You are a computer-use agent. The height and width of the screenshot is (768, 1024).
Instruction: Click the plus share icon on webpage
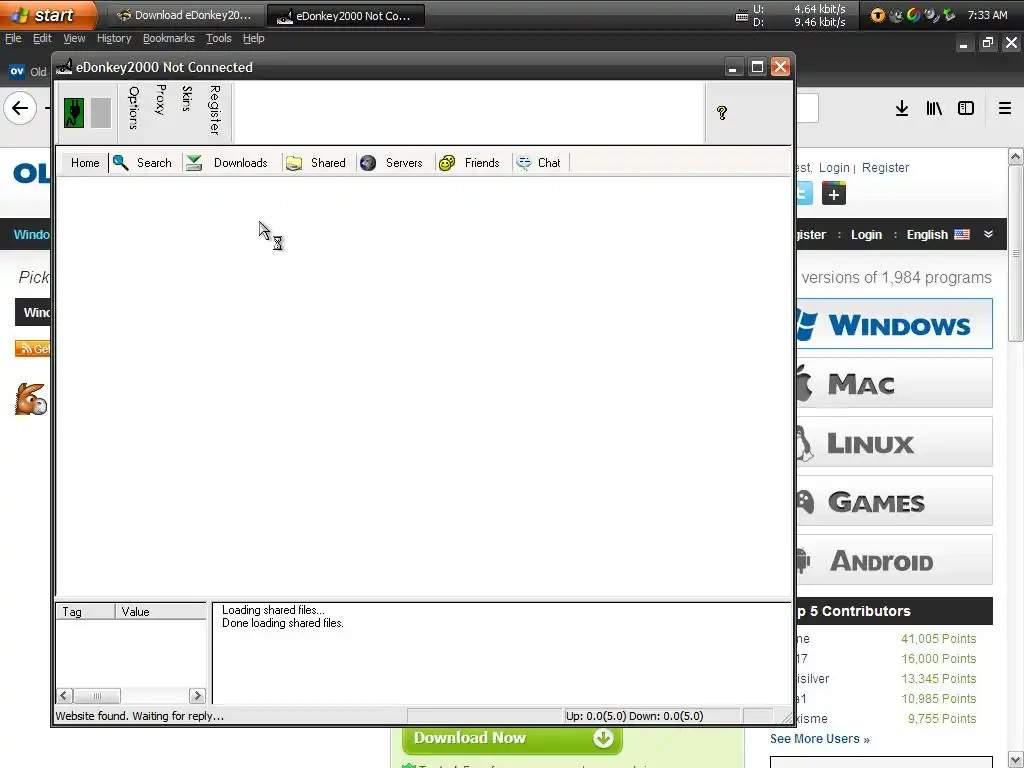833,193
